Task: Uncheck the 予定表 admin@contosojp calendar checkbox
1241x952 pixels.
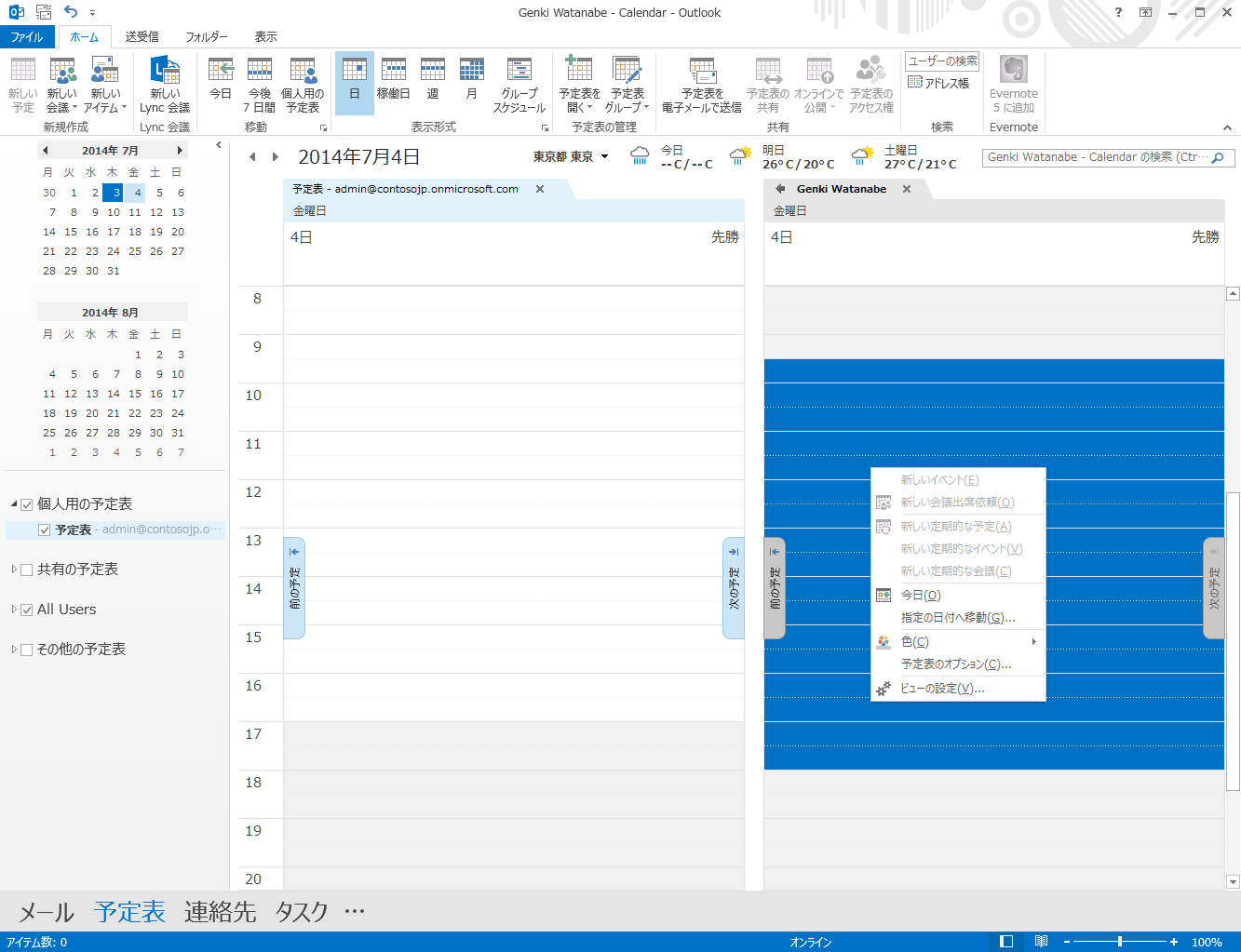Action: tap(44, 530)
